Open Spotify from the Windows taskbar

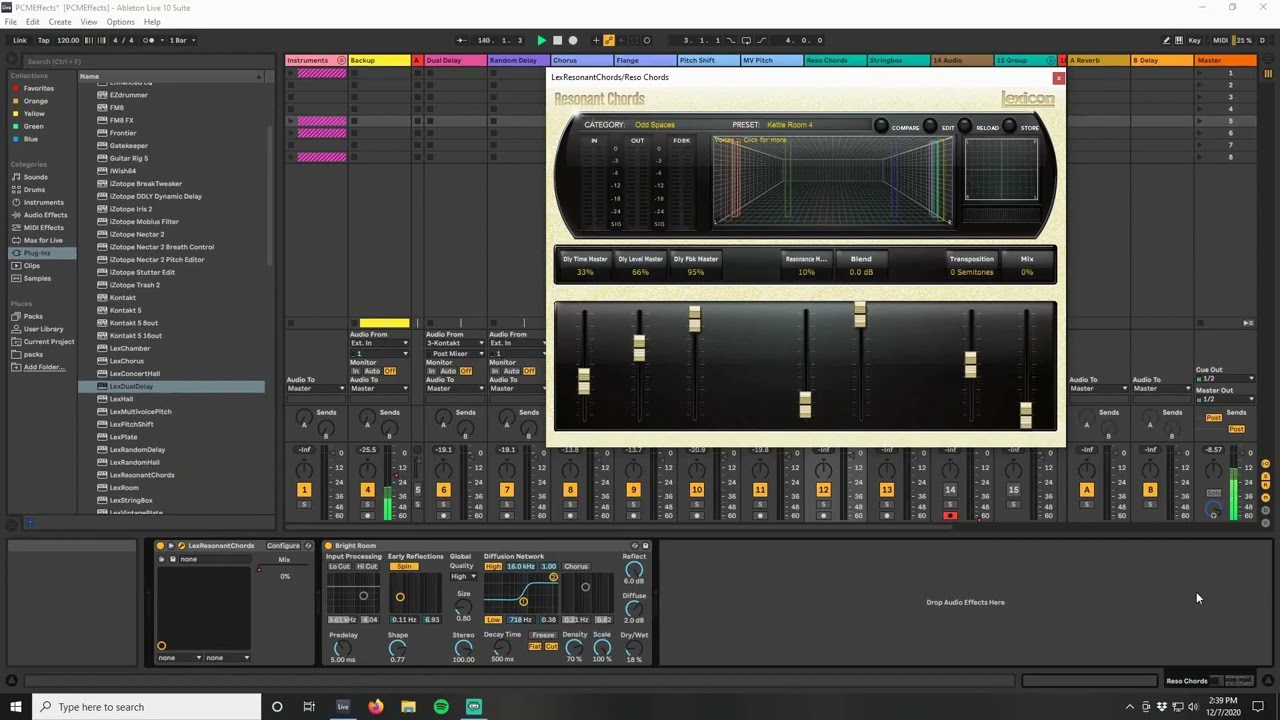click(441, 707)
